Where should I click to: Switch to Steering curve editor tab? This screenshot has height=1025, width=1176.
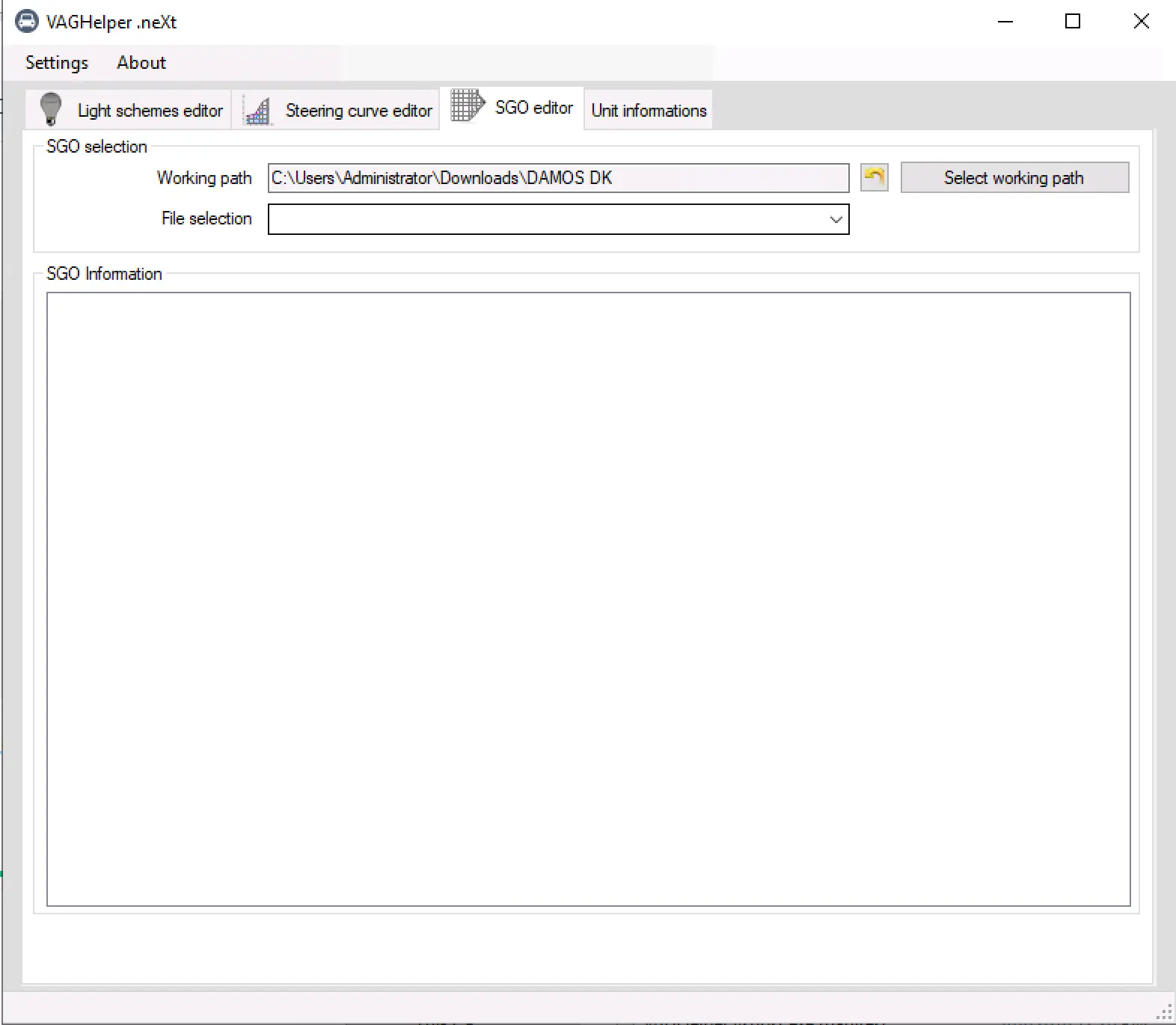(x=358, y=111)
